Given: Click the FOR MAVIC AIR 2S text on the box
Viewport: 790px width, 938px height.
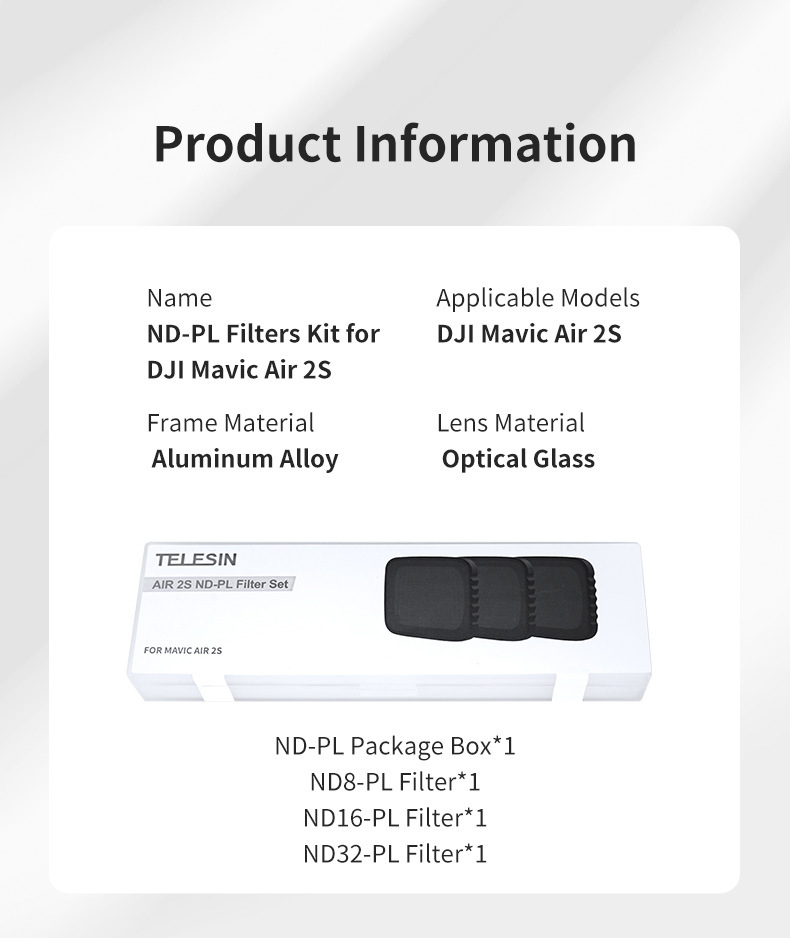Looking at the screenshot, I should (x=182, y=650).
